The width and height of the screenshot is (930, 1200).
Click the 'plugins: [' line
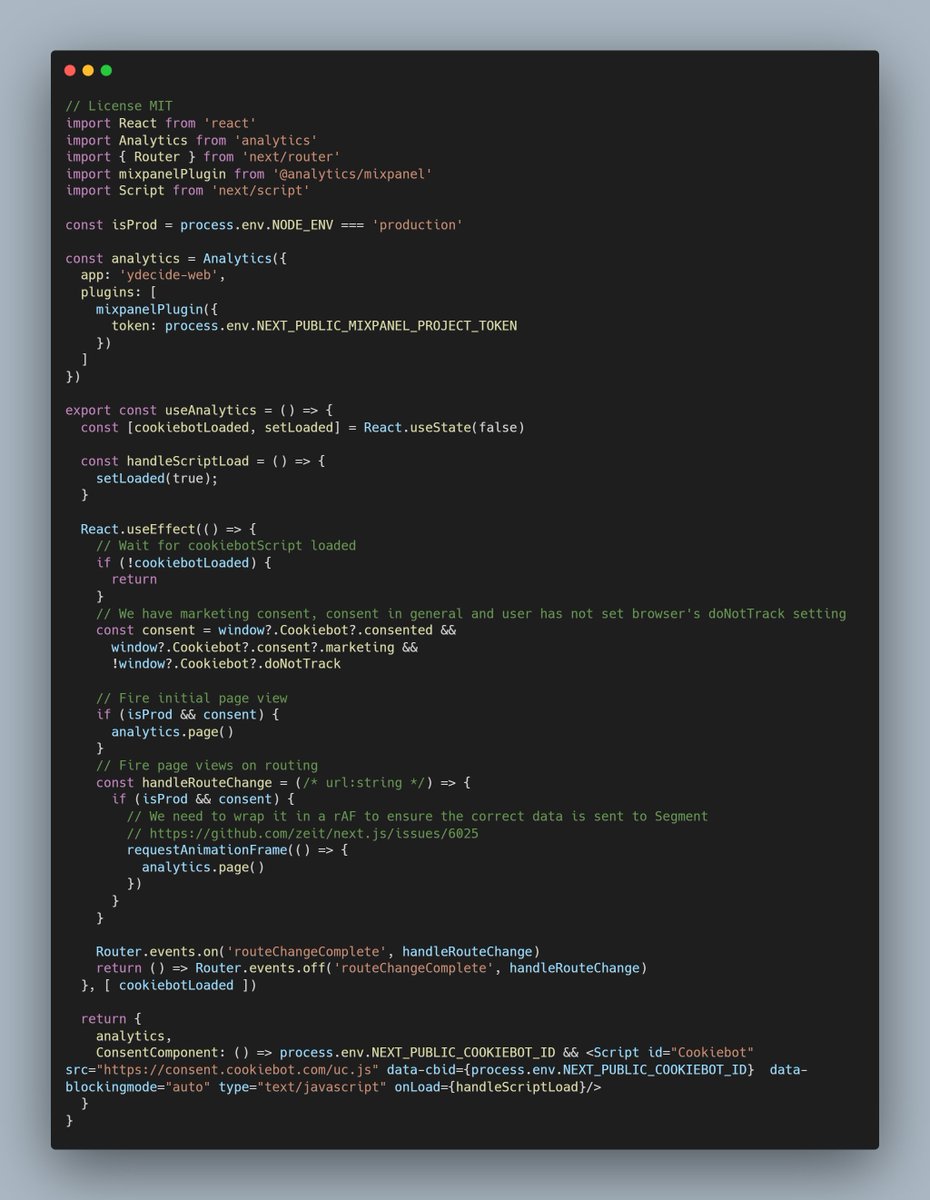[119, 292]
